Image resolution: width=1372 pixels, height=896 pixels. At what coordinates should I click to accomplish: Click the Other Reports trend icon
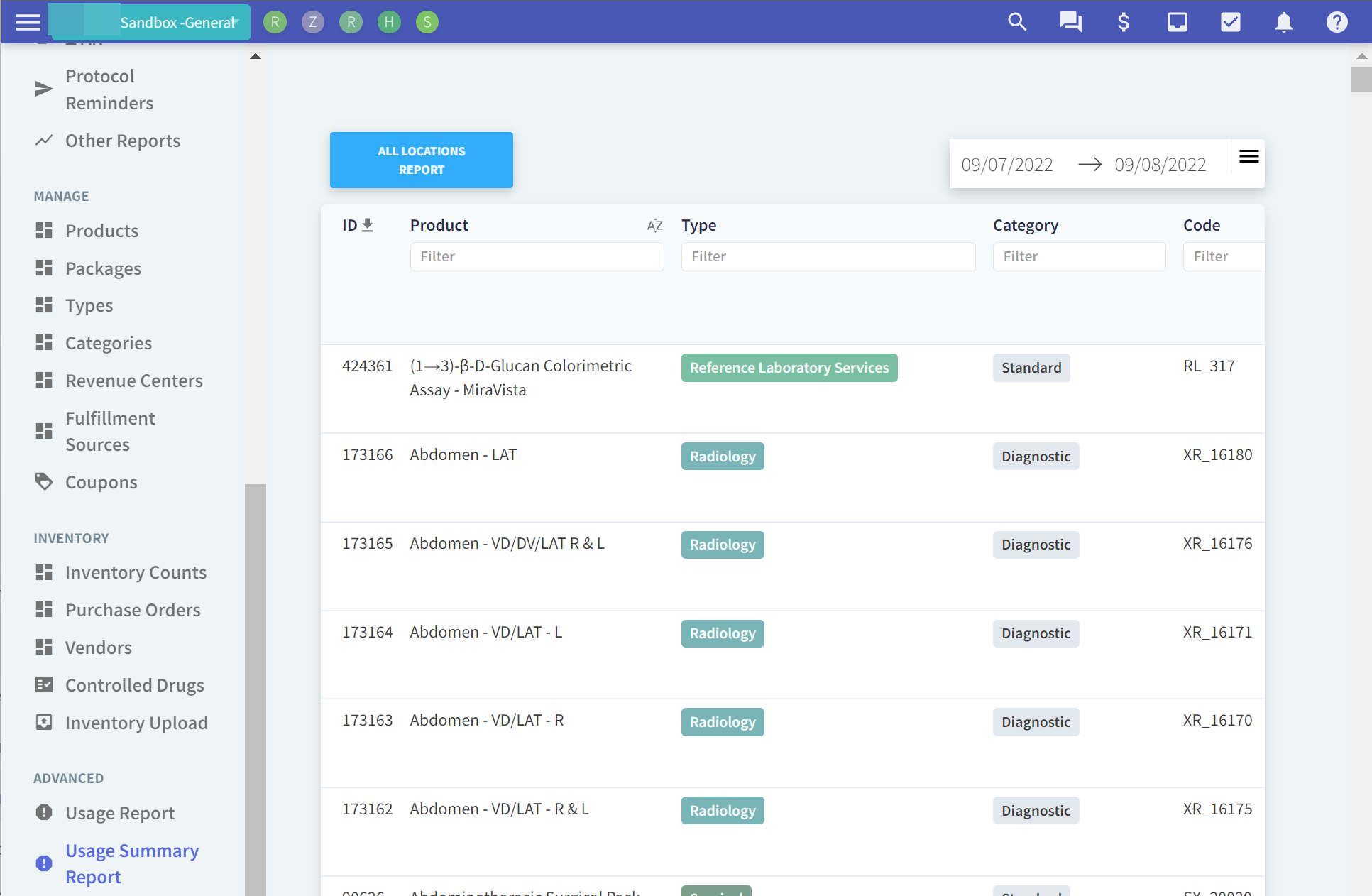coord(44,140)
